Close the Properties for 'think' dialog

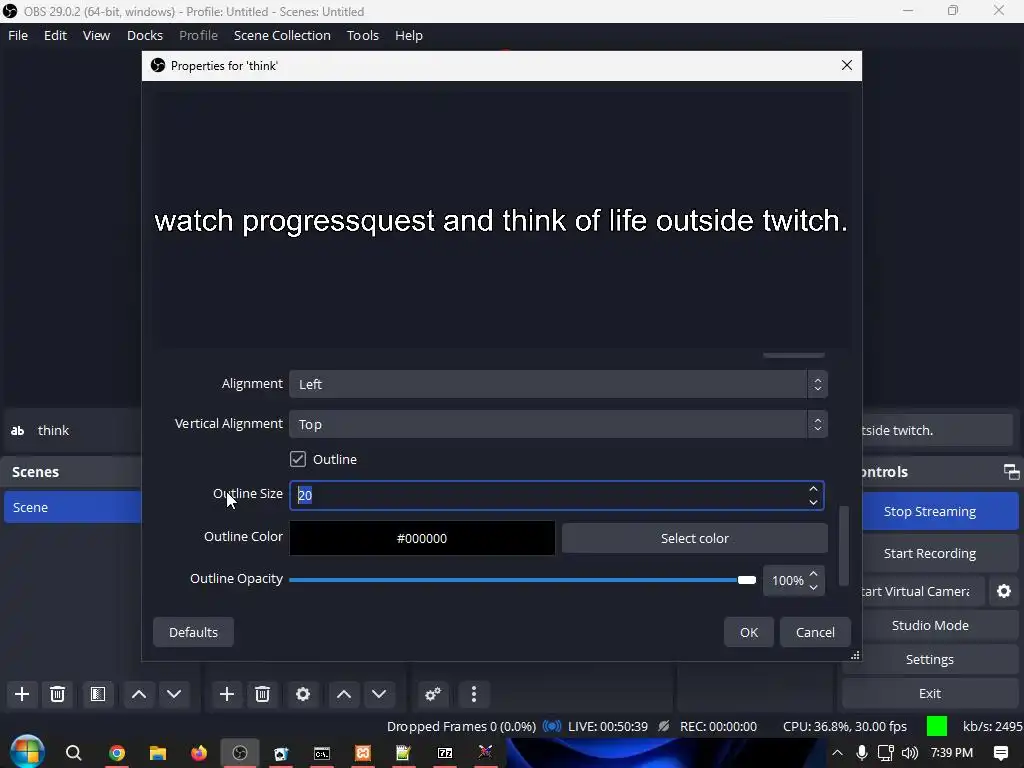click(847, 65)
